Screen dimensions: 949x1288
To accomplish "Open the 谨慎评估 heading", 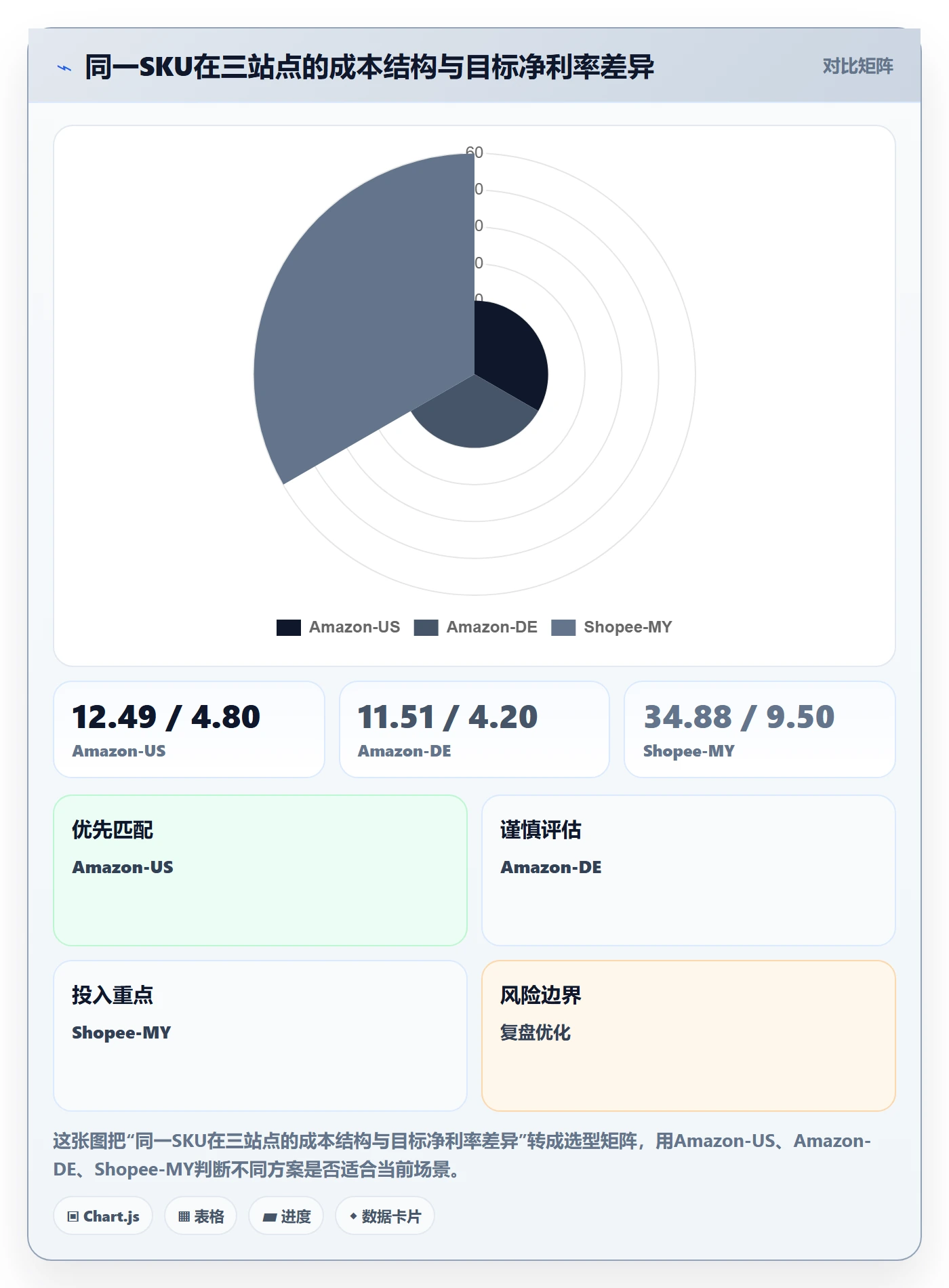I will [x=541, y=830].
